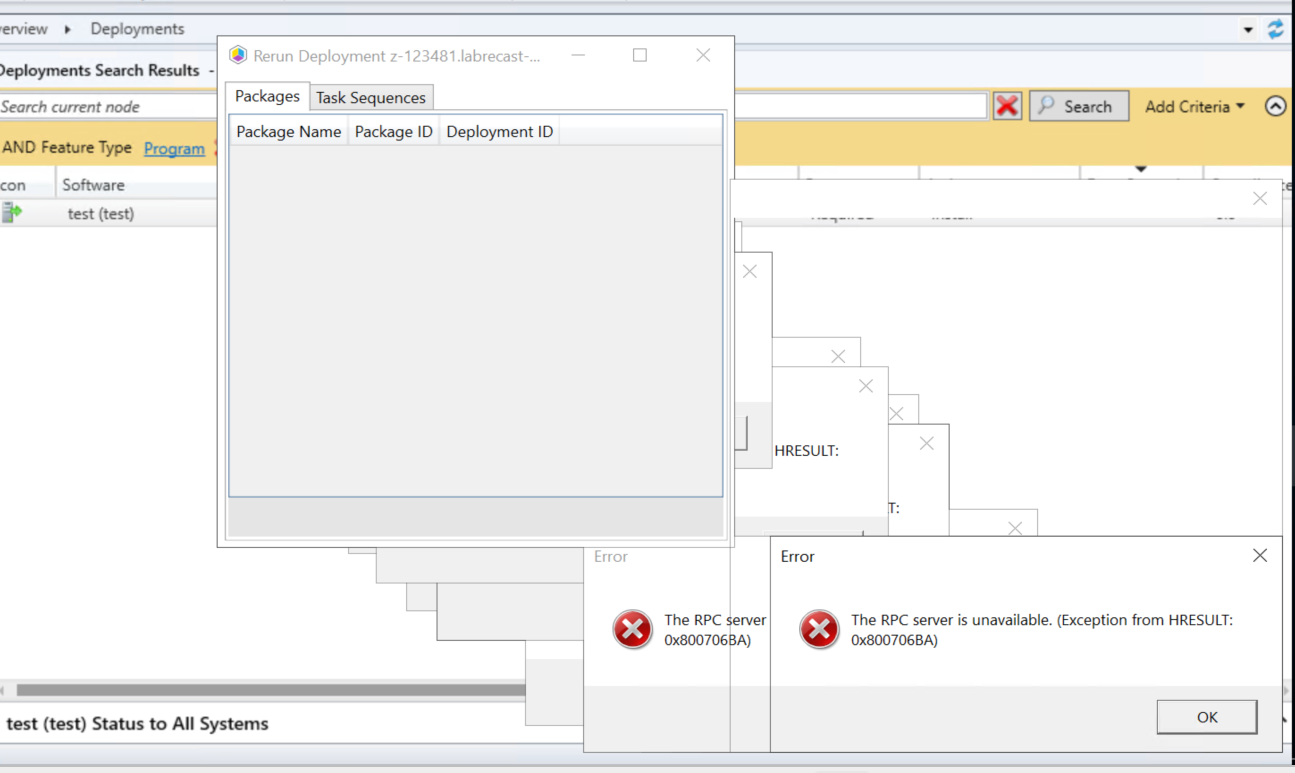Click the test (test) Status to All Systems heading
The image size is (1295, 773).
(x=137, y=723)
